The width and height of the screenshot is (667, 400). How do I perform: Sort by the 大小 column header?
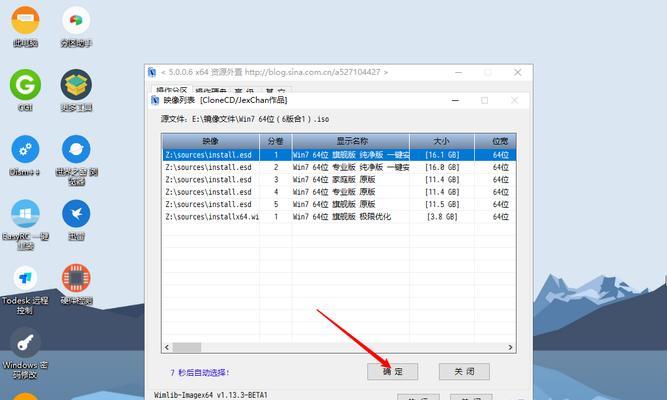point(442,141)
